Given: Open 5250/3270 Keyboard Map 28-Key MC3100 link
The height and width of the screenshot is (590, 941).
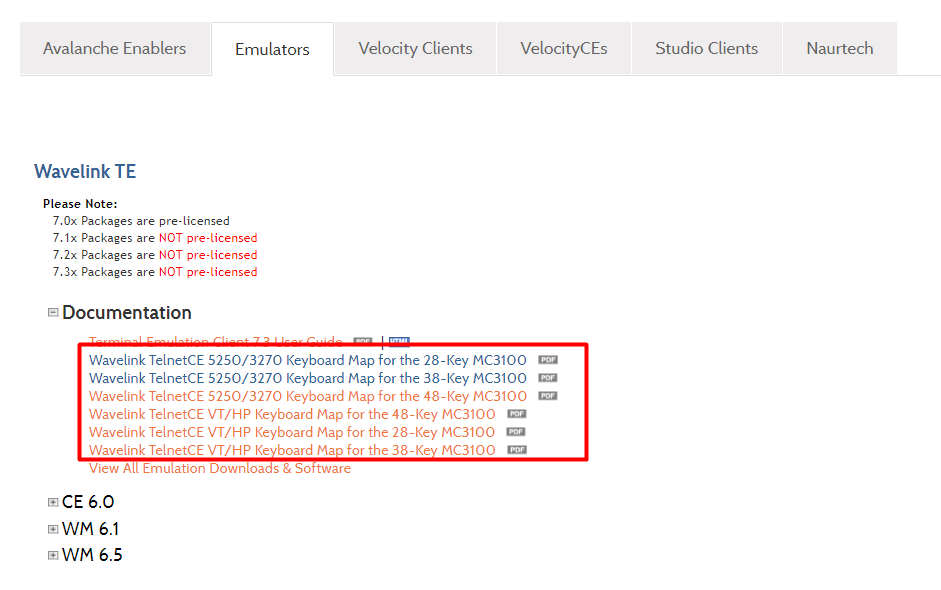Looking at the screenshot, I should 307,360.
